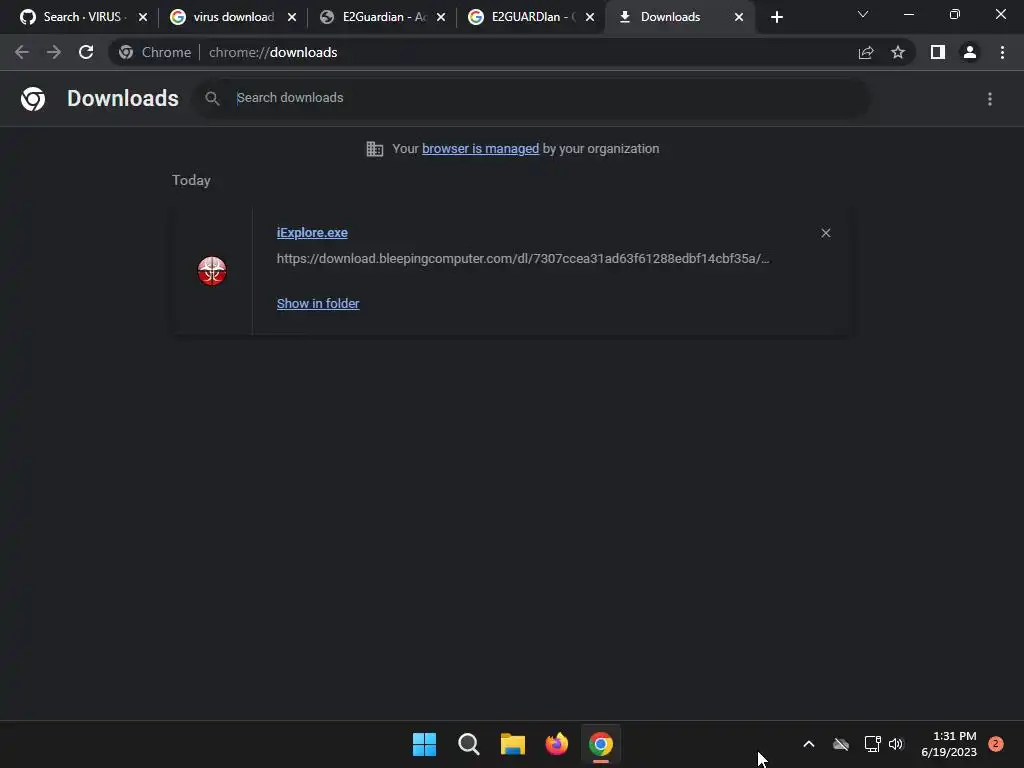
Task: Click the browser back arrow
Action: (x=22, y=52)
